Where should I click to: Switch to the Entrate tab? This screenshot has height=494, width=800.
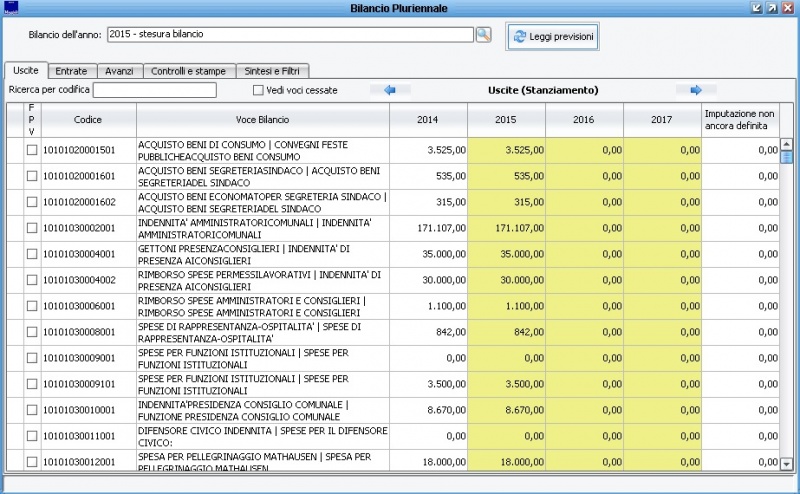pos(71,71)
